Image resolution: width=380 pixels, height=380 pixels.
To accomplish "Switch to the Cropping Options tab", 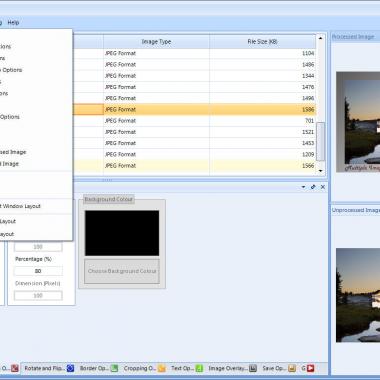I will pyautogui.click(x=144, y=368).
